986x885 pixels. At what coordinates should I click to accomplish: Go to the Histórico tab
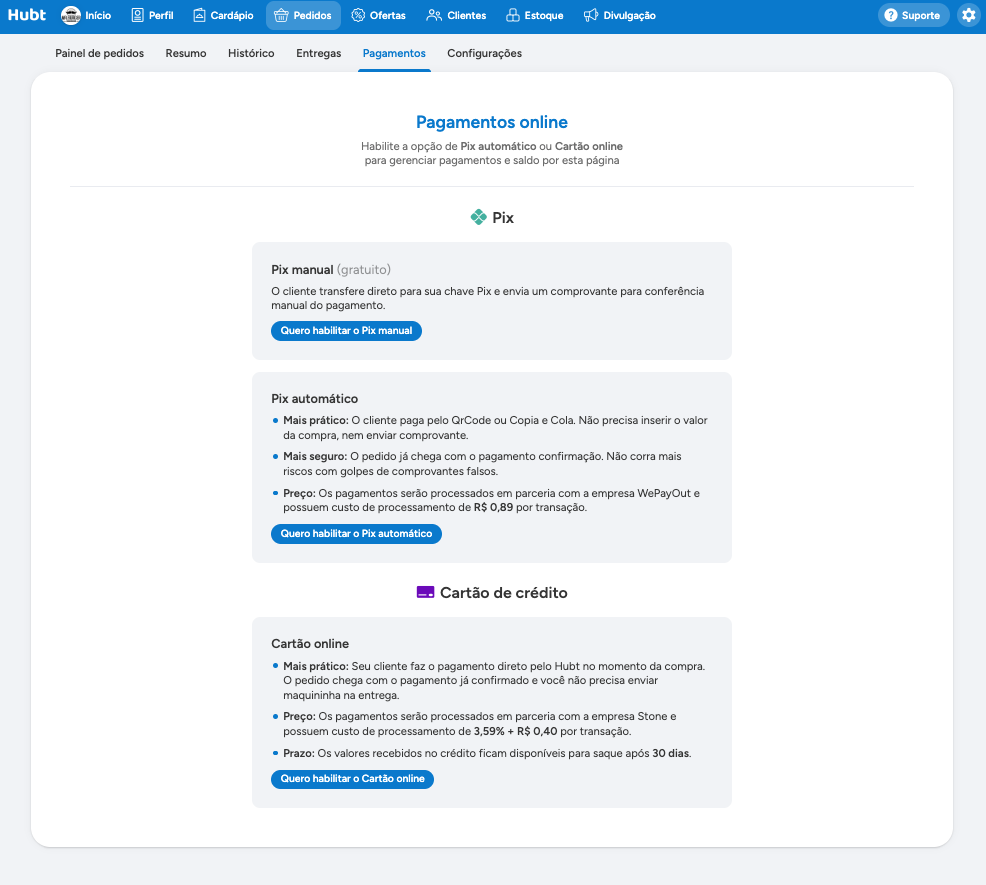point(251,53)
